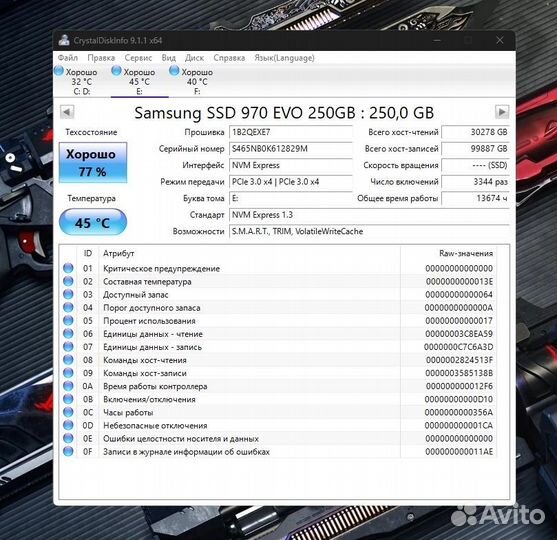
Task: Click the blue status orb for C: D: disk
Action: [x=59, y=71]
